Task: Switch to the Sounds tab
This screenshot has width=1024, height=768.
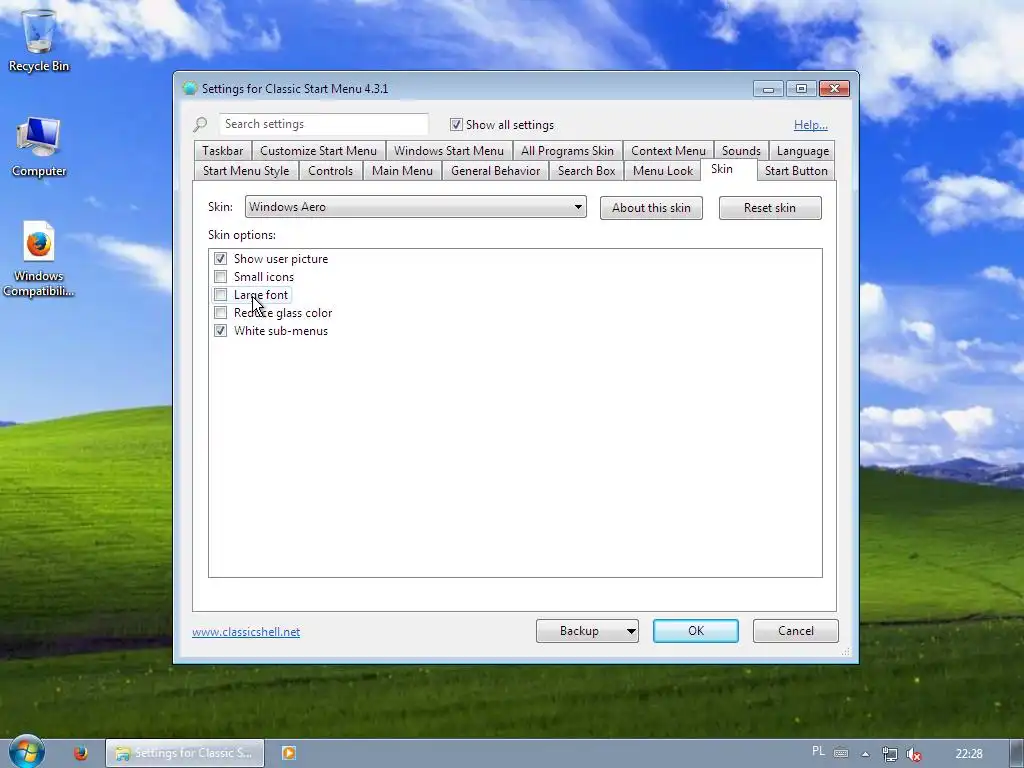Action: (741, 151)
